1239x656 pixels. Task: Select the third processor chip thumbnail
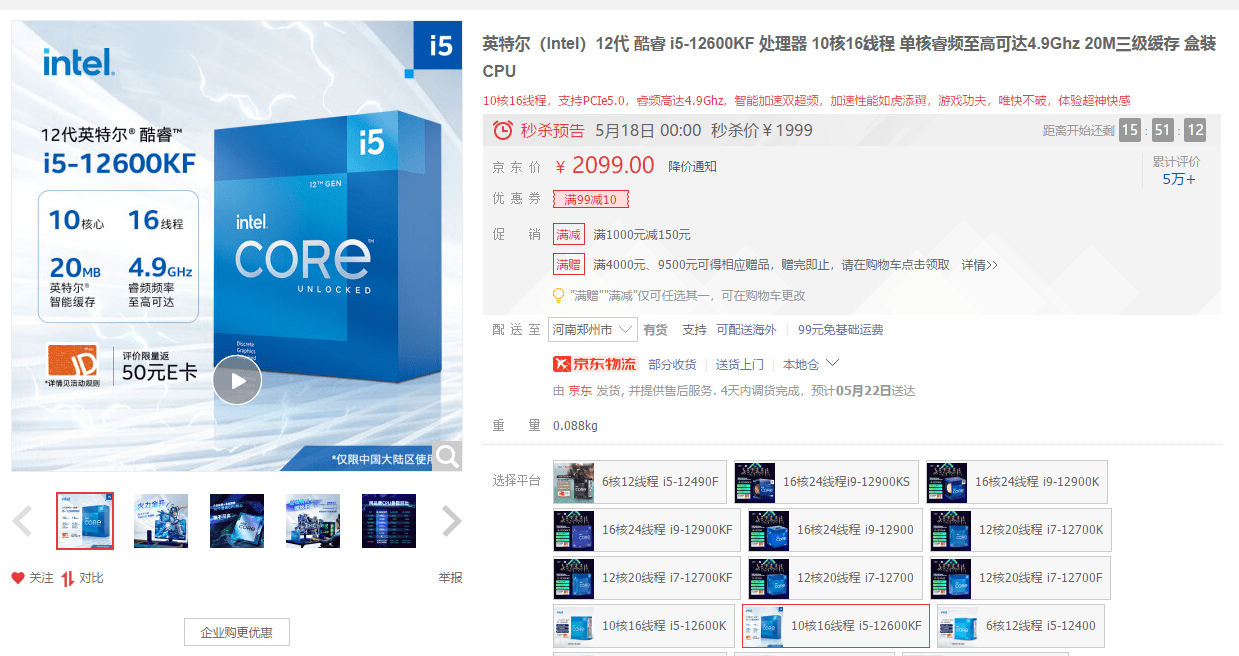click(x=237, y=521)
